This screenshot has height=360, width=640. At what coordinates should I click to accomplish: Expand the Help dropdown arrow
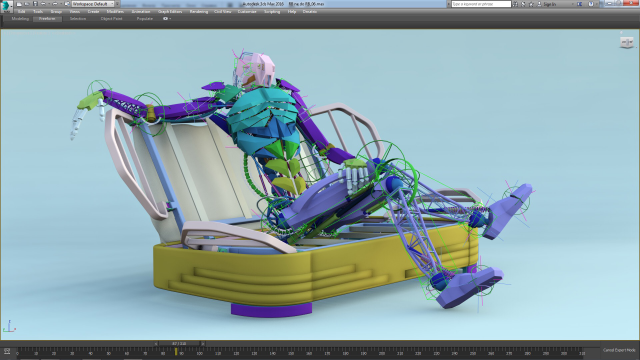(x=596, y=4)
